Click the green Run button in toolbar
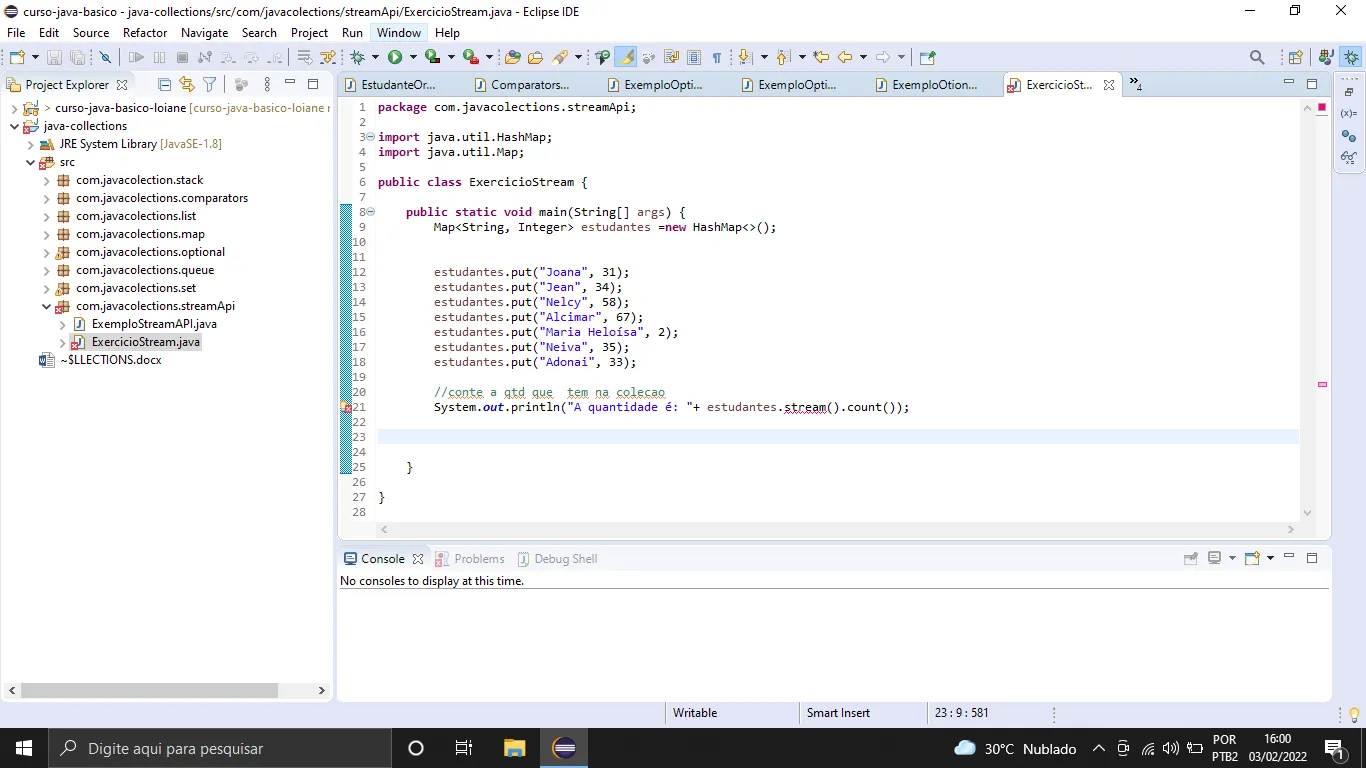This screenshot has height=768, width=1366. (395, 58)
